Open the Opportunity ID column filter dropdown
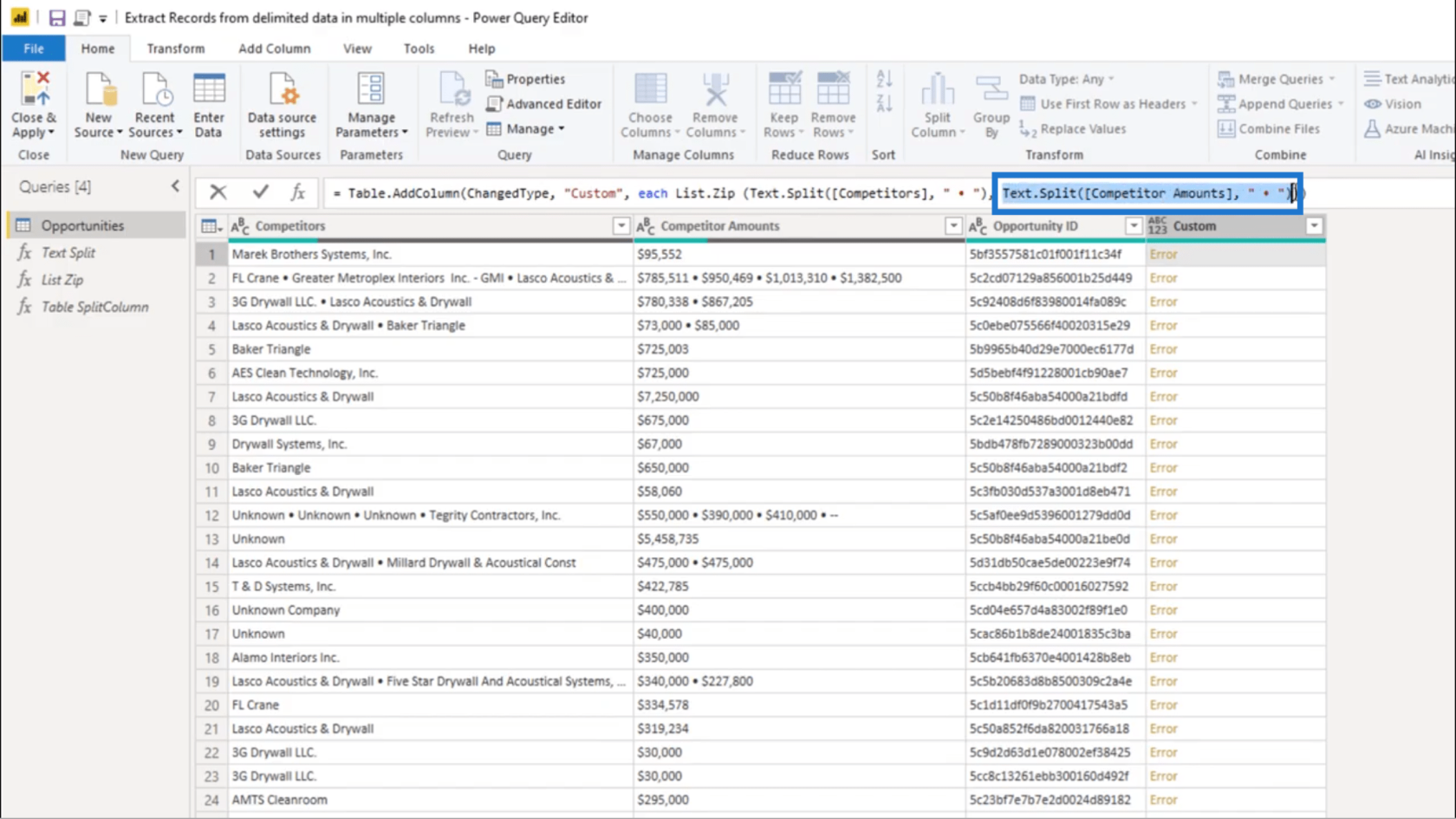The height and width of the screenshot is (819, 1456). (1133, 226)
